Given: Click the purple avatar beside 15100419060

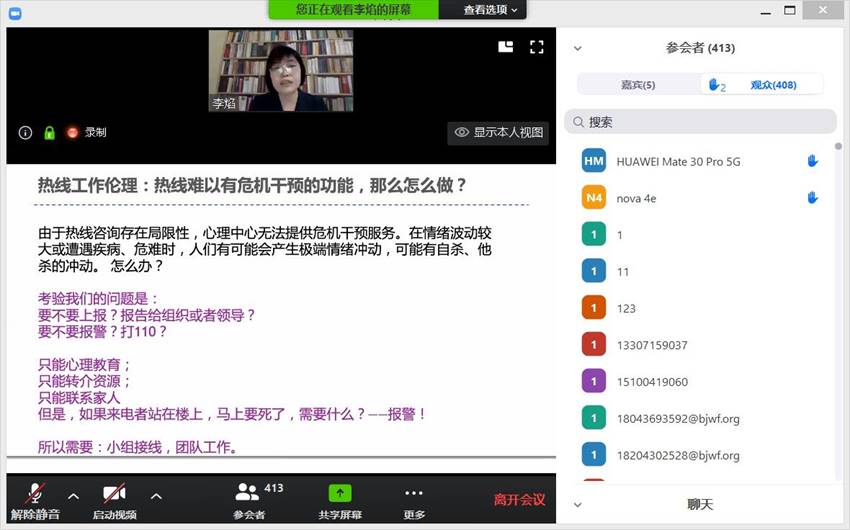Looking at the screenshot, I should coord(594,382).
